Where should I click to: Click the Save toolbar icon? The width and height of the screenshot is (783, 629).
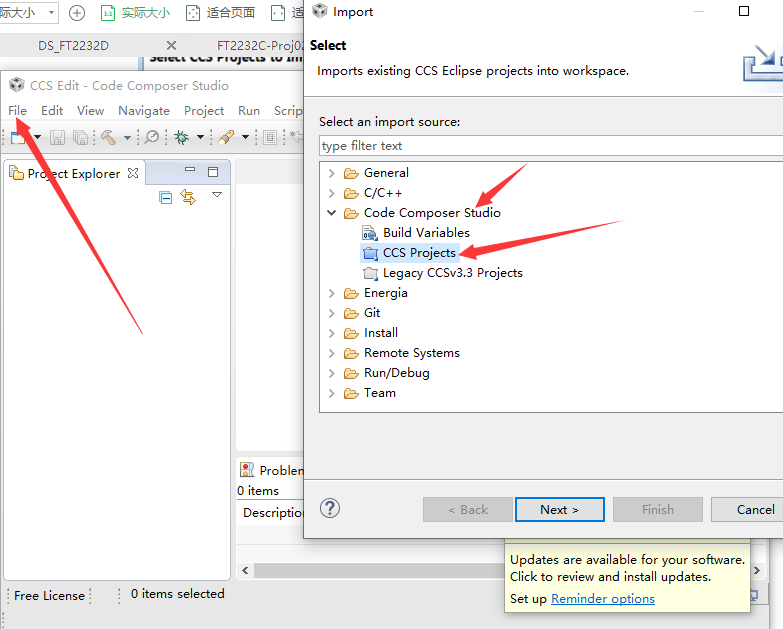tap(57, 137)
